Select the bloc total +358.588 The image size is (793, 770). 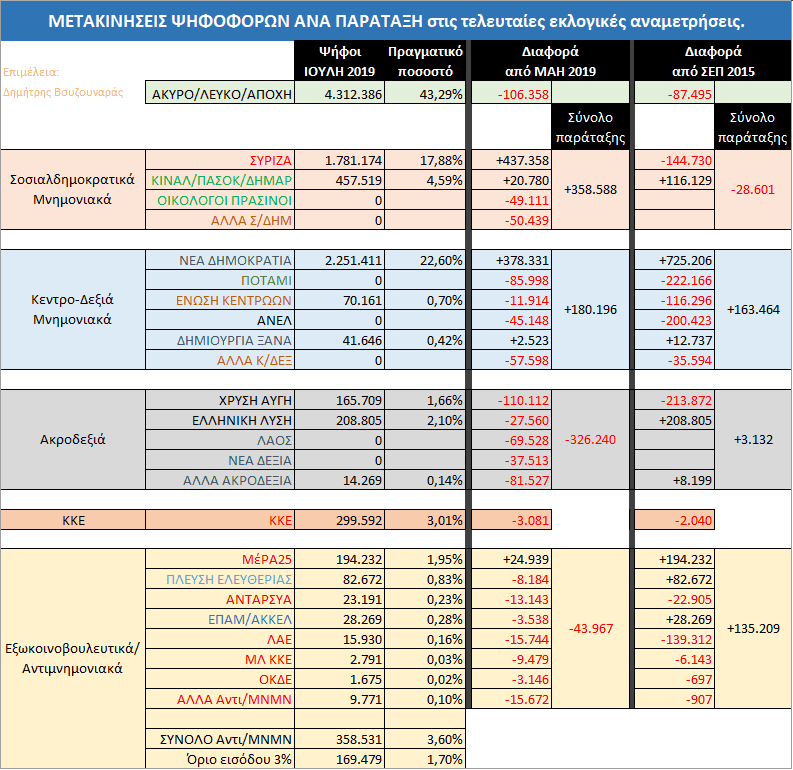[590, 190]
